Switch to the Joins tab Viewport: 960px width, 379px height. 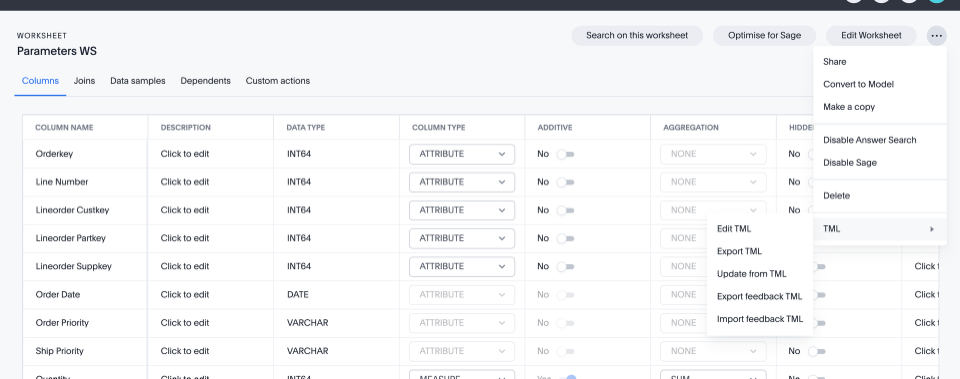point(84,81)
